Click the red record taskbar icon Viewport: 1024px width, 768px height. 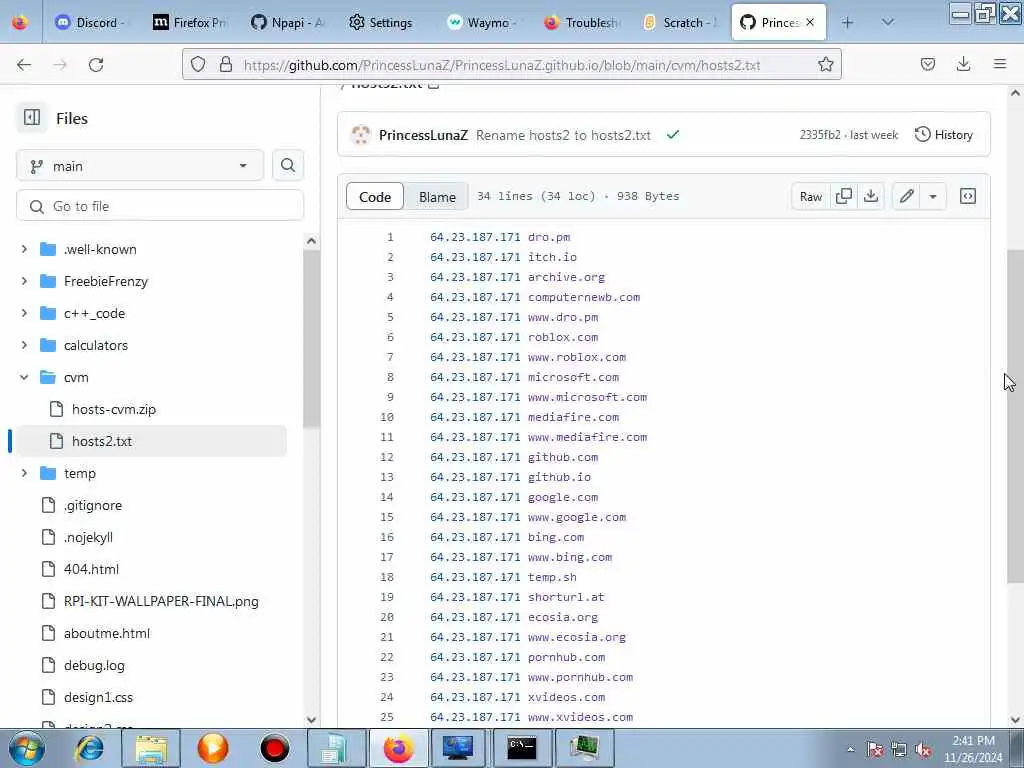click(x=275, y=748)
